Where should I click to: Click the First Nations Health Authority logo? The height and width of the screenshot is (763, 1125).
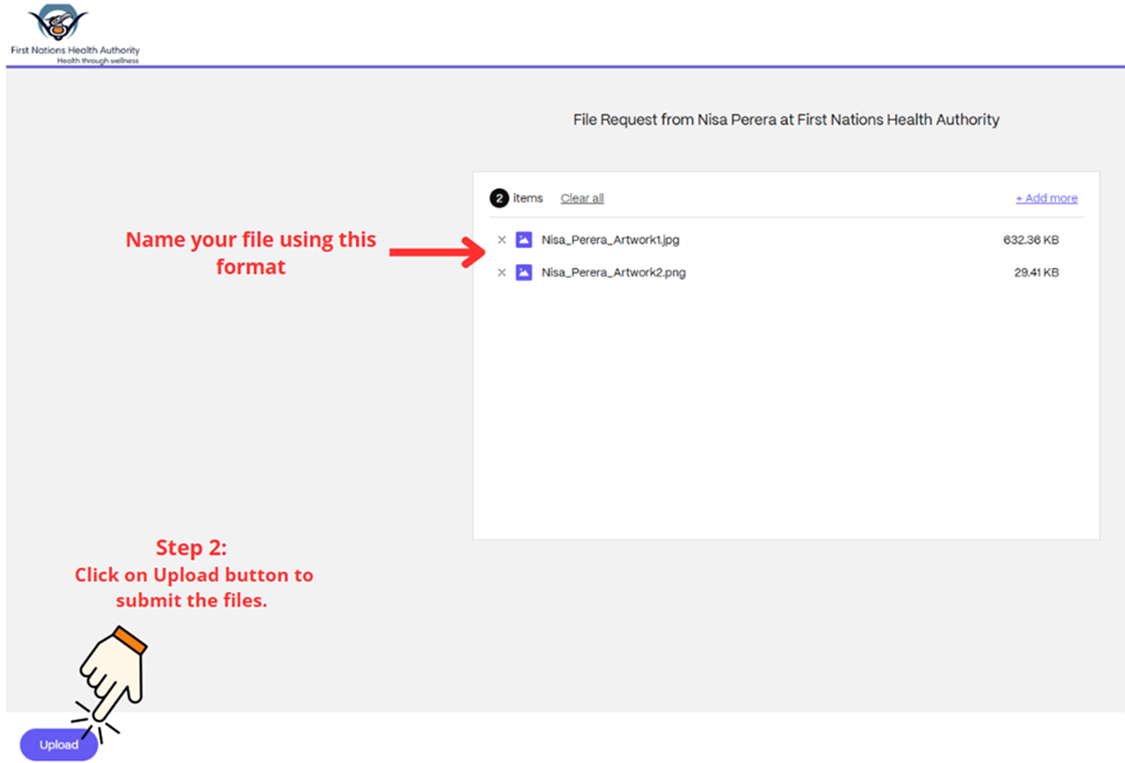[x=58, y=24]
